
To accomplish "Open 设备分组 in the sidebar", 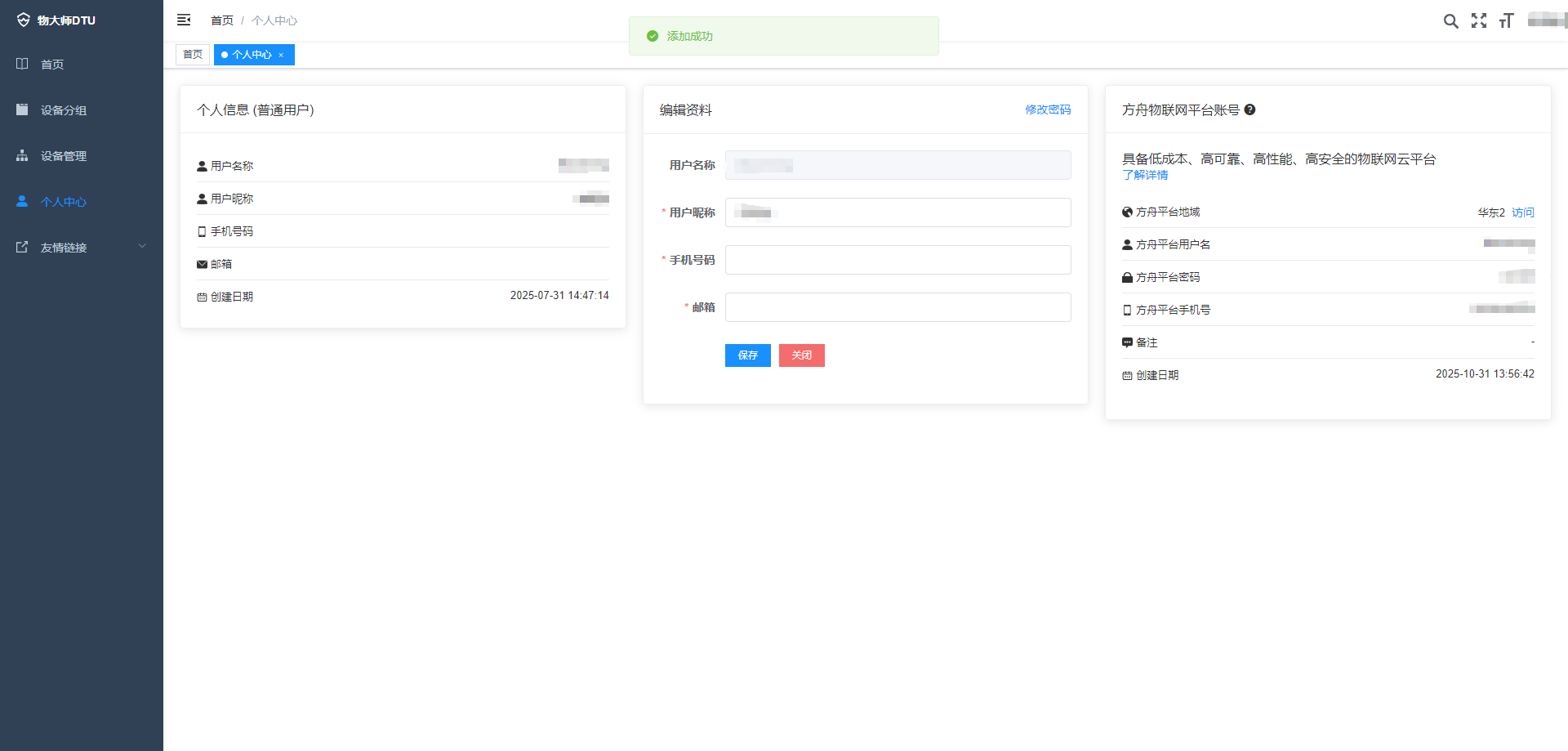I will pyautogui.click(x=64, y=110).
